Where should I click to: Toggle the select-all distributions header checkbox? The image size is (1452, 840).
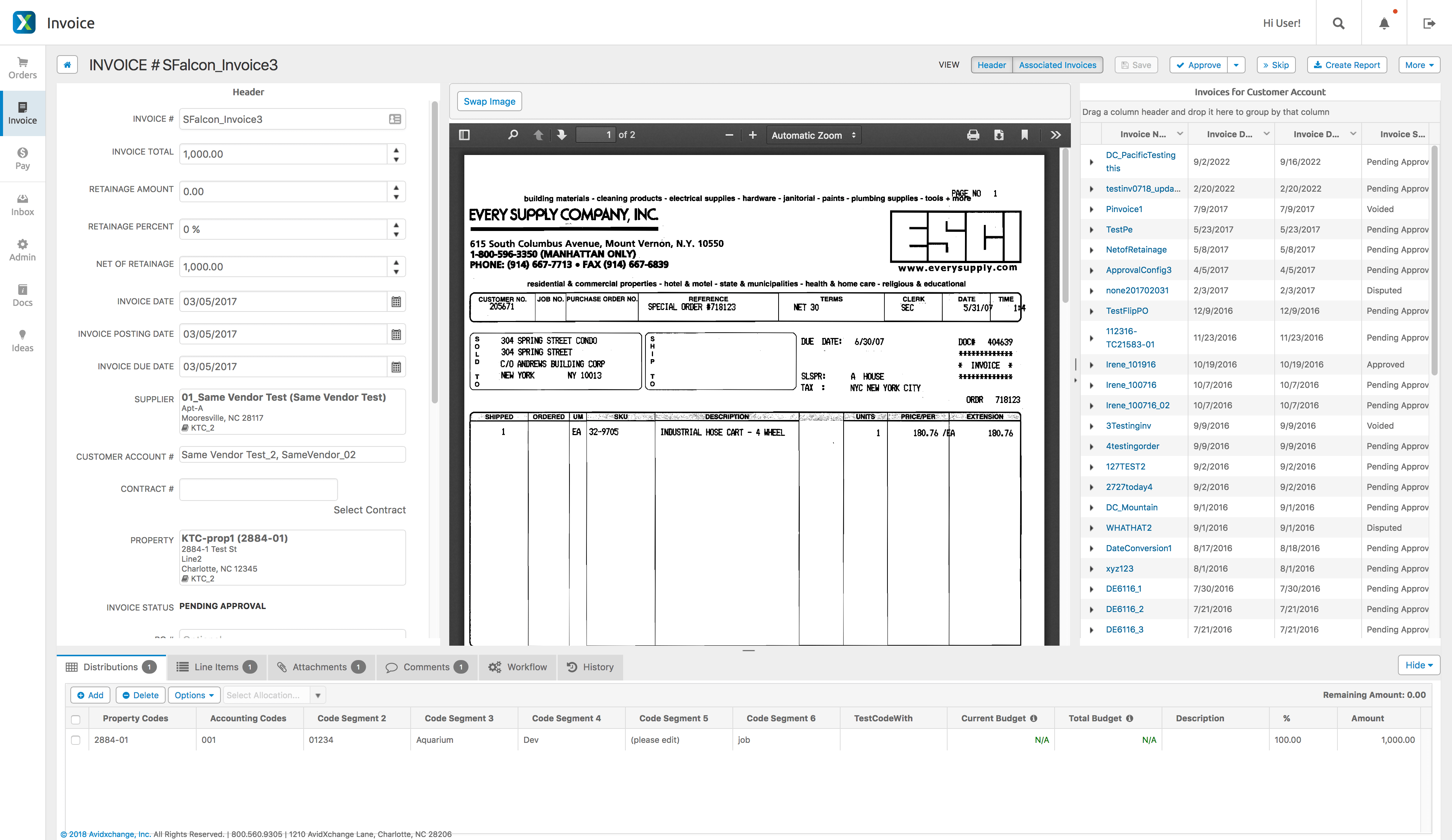[x=76, y=719]
